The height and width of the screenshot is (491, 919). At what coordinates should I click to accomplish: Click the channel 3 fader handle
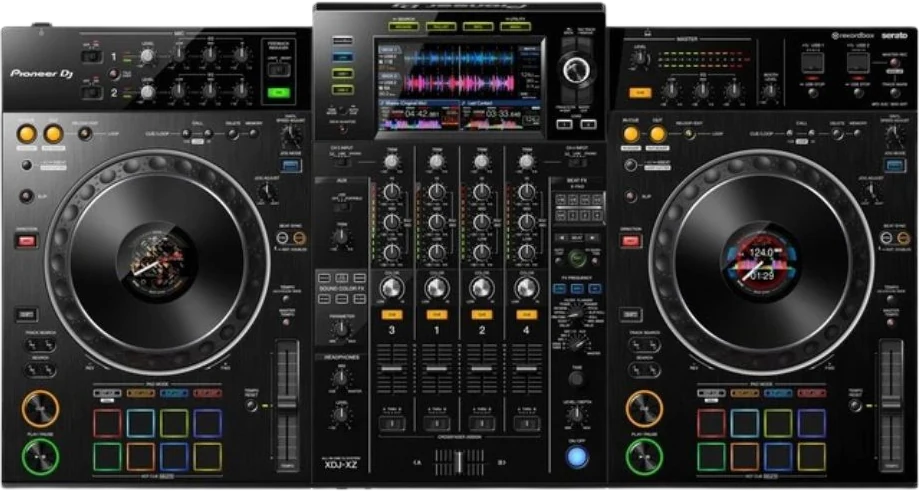coord(392,369)
